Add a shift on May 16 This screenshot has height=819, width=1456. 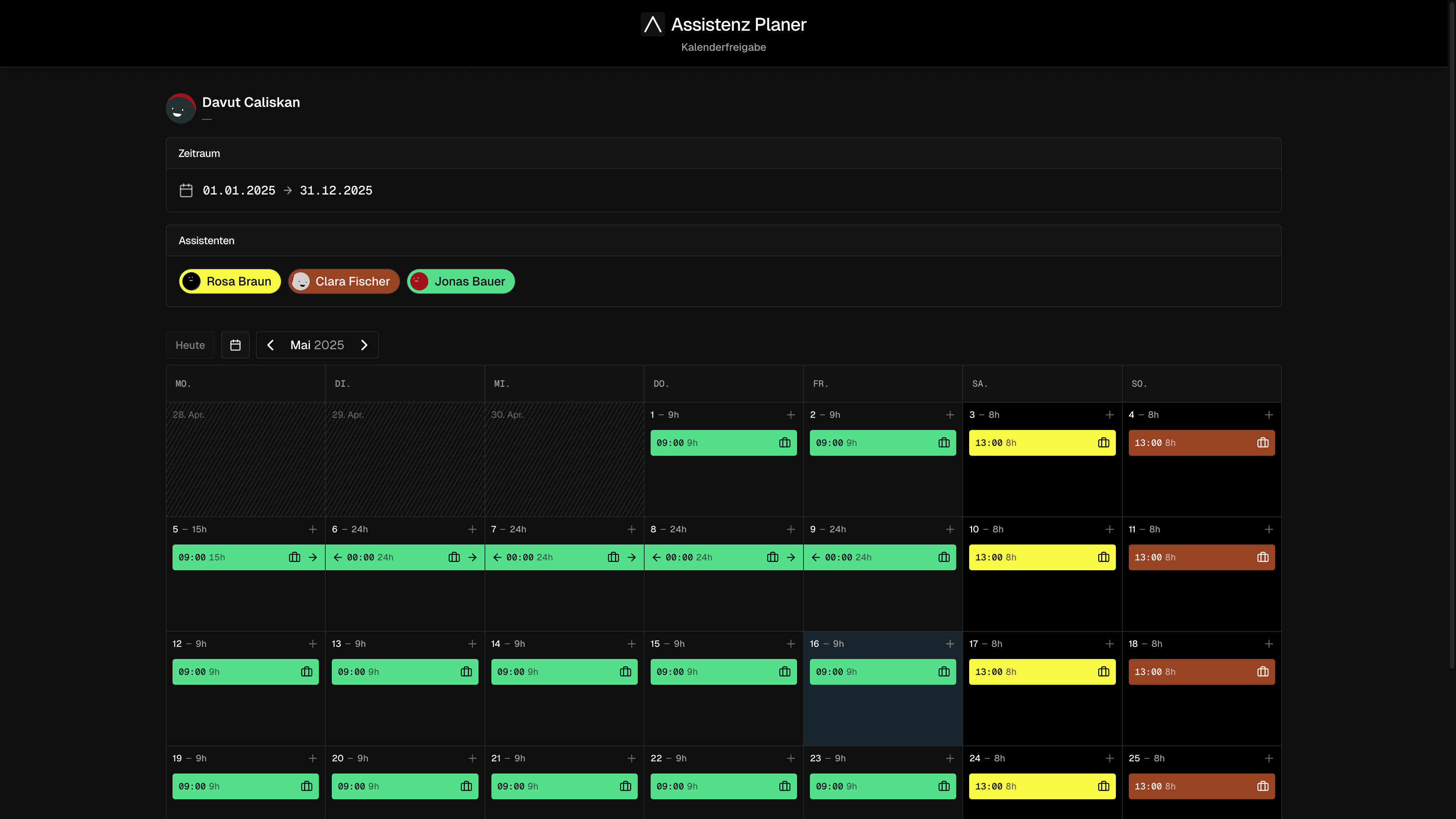click(950, 644)
